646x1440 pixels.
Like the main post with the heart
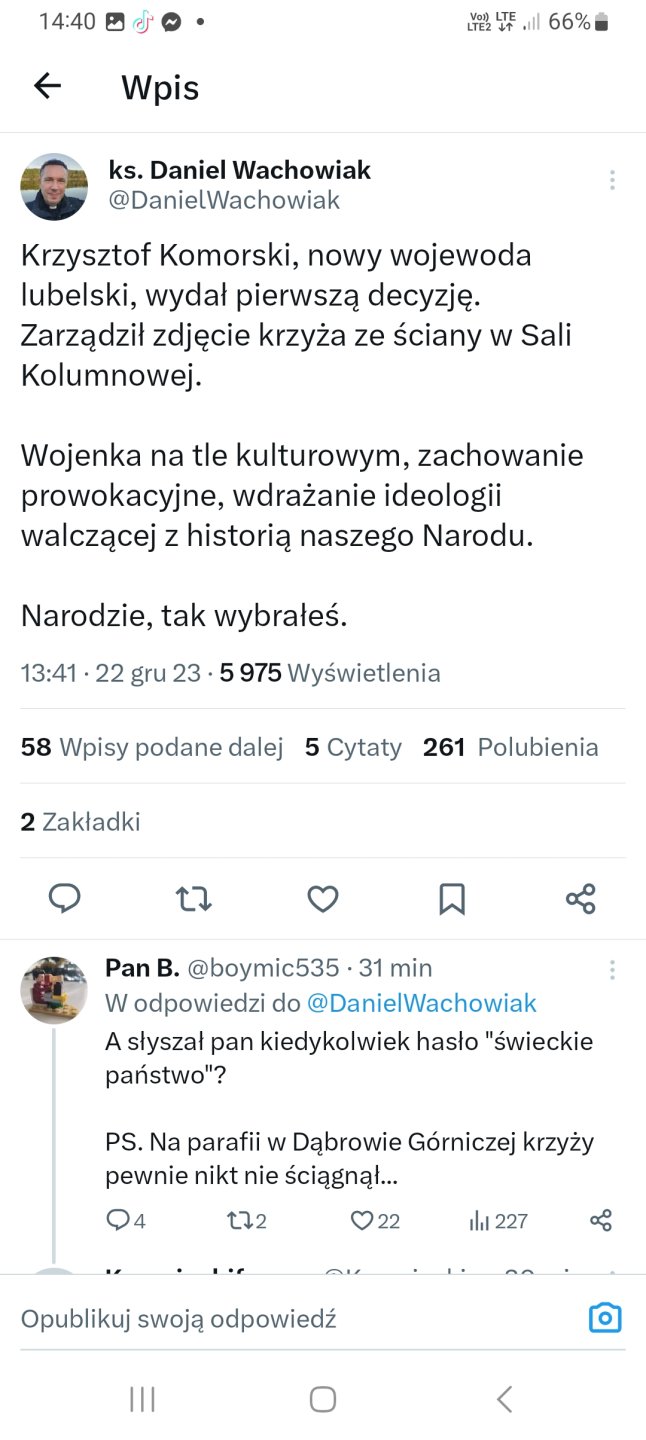tap(322, 899)
